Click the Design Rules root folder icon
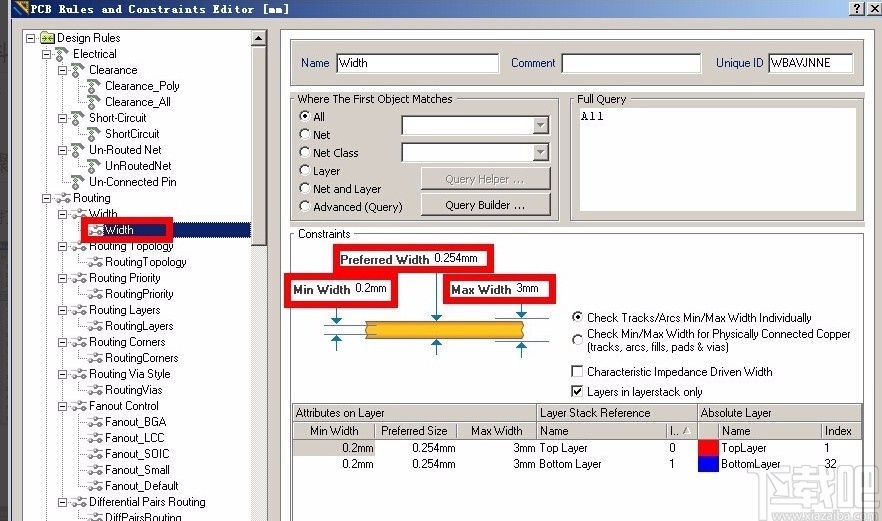882x521 pixels. tap(47, 38)
